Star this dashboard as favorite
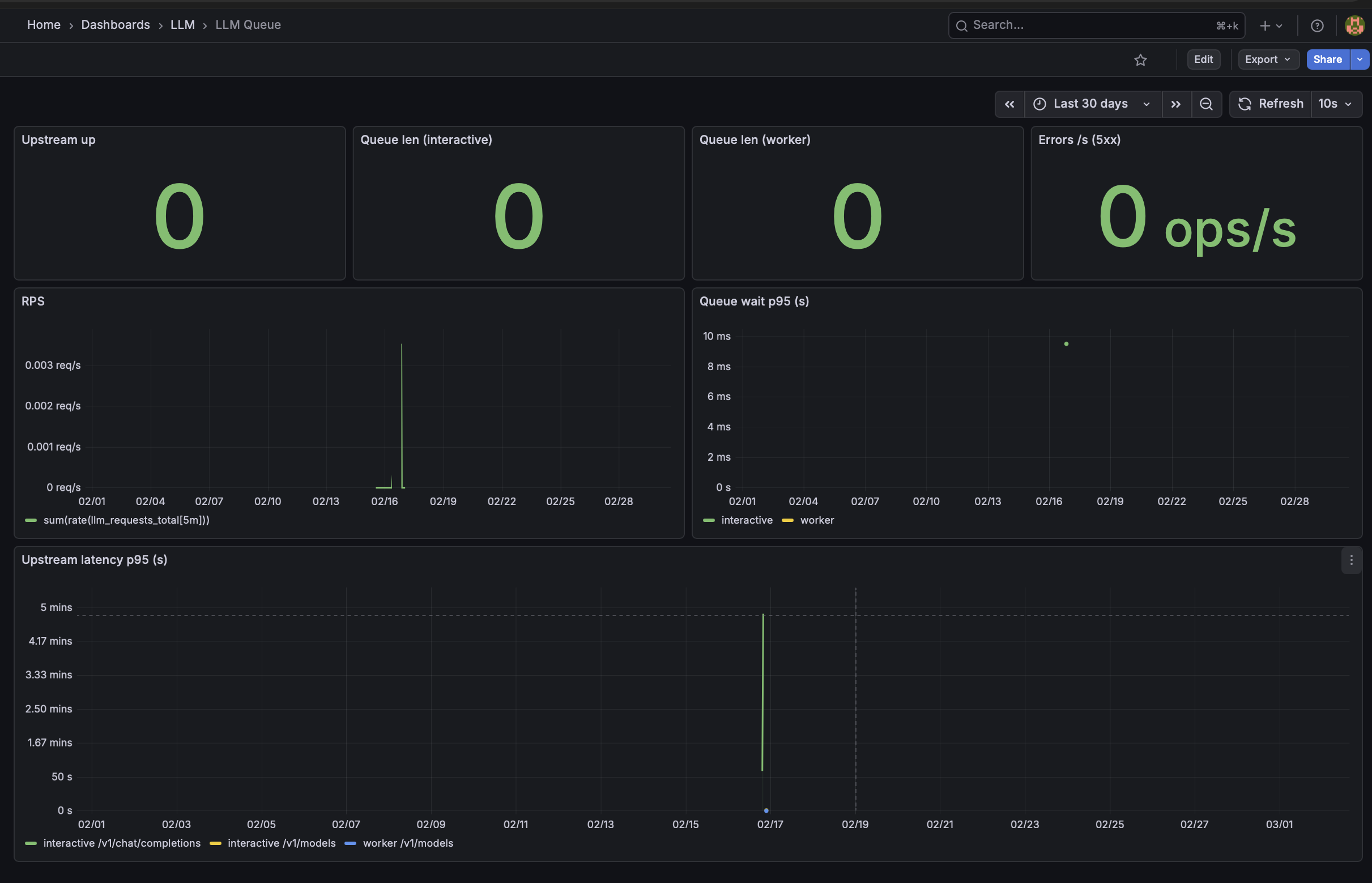This screenshot has height=883, width=1372. point(1140,60)
